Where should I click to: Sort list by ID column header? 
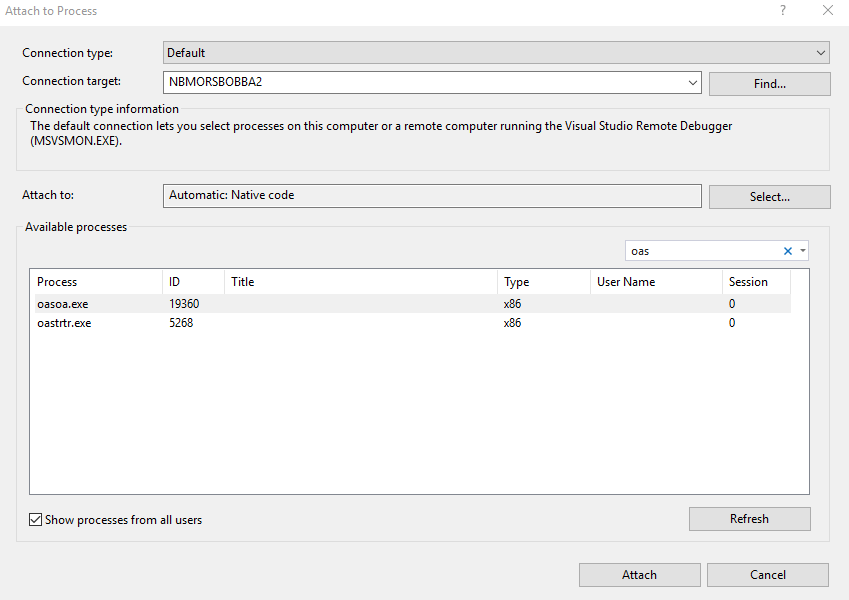coord(192,282)
